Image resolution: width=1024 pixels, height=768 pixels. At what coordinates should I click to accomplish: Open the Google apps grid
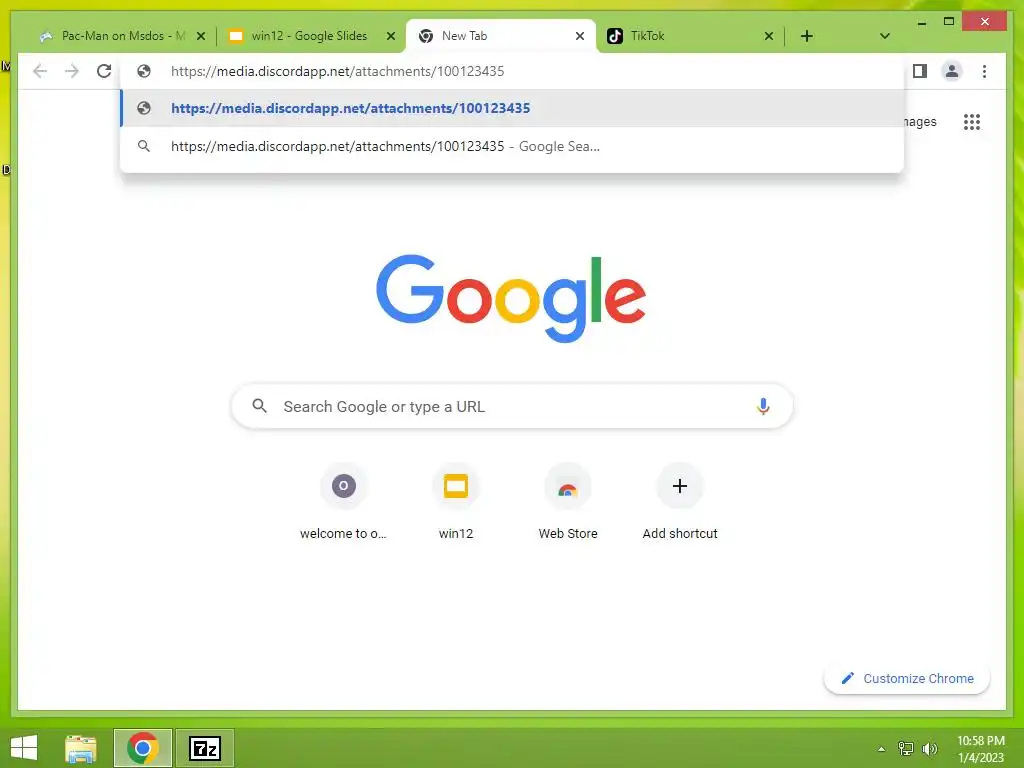[972, 121]
